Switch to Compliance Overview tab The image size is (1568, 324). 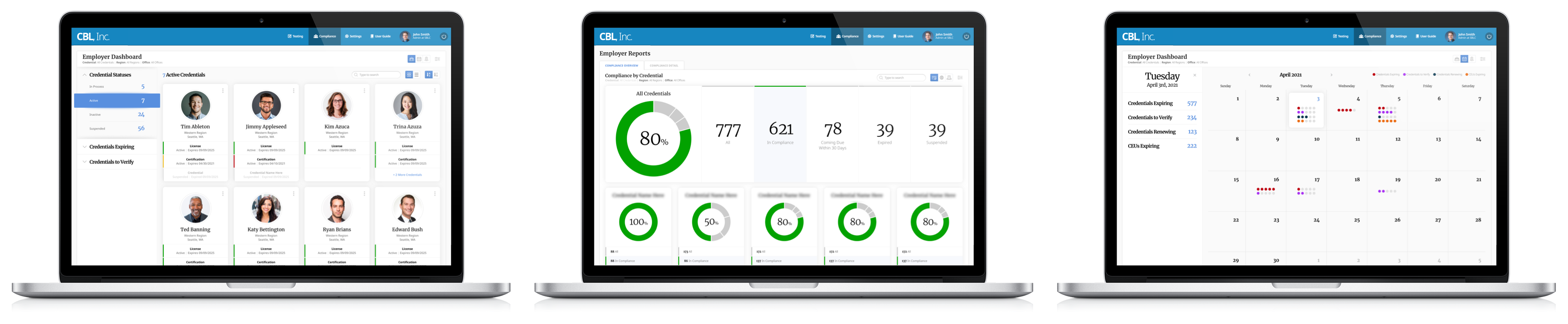pyautogui.click(x=621, y=65)
